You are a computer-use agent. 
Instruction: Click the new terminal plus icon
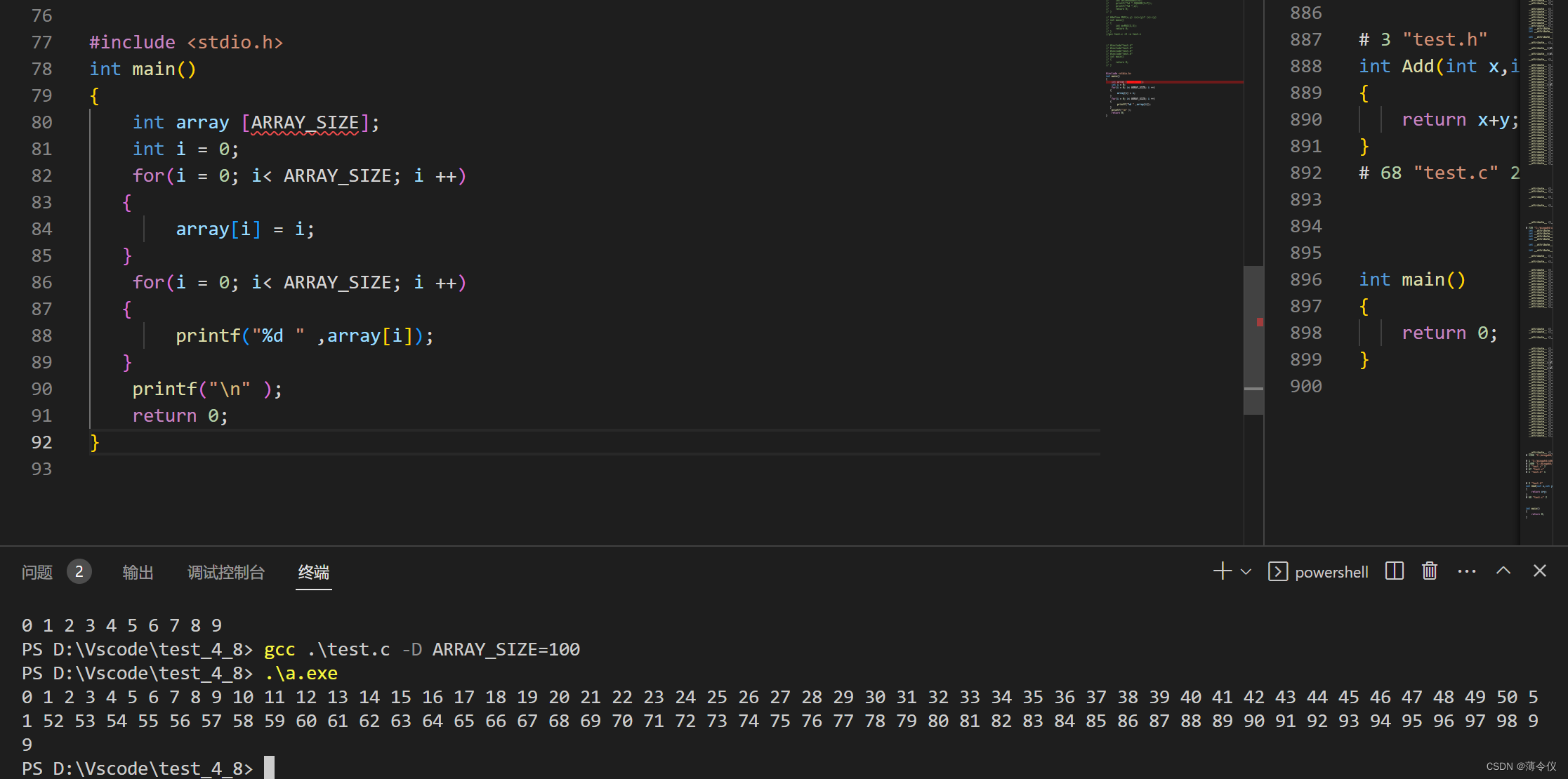tap(1222, 571)
